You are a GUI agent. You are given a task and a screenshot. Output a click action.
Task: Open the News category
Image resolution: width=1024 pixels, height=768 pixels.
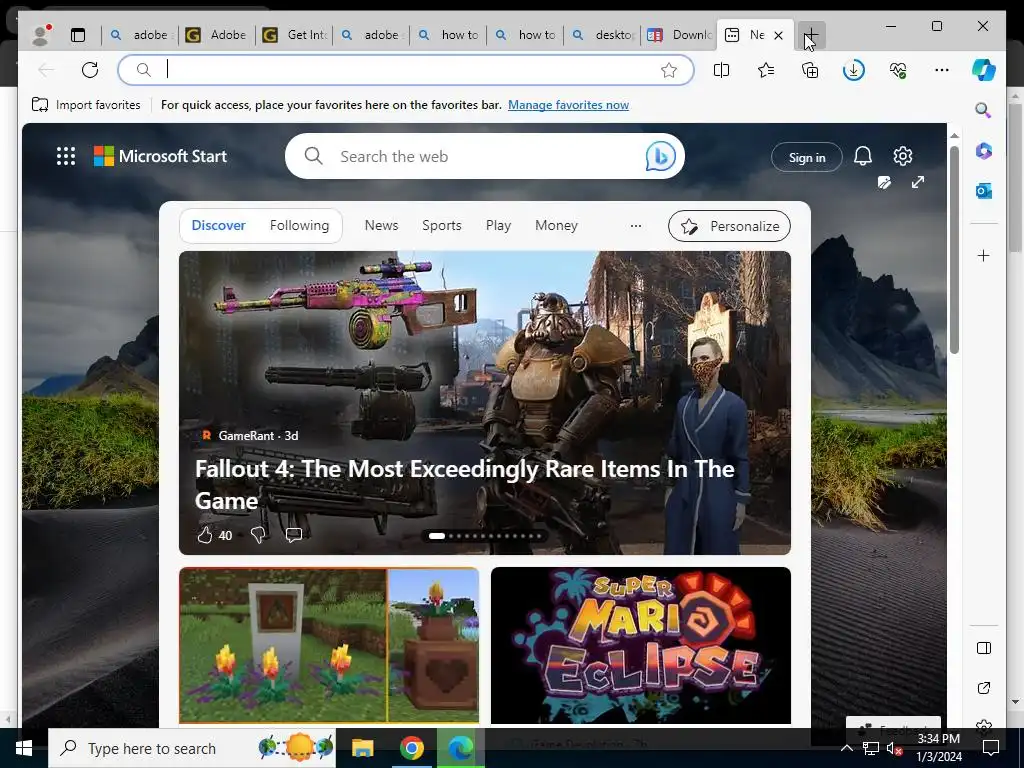tap(381, 225)
